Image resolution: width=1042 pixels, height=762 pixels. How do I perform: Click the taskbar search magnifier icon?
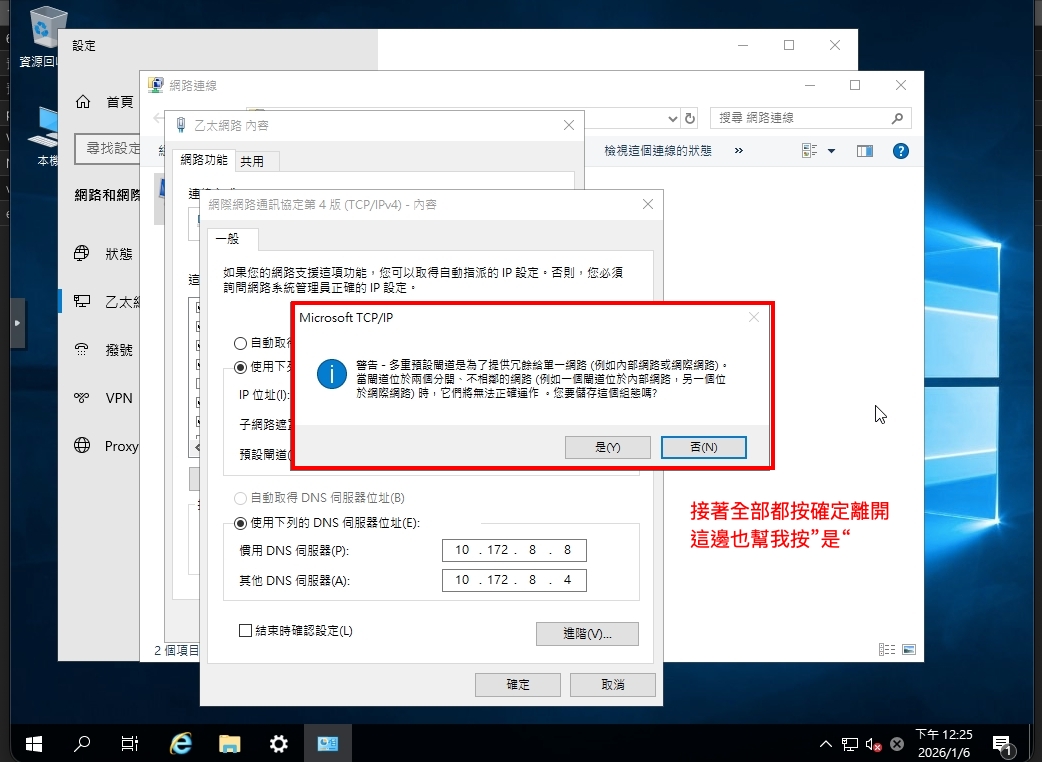[83, 743]
